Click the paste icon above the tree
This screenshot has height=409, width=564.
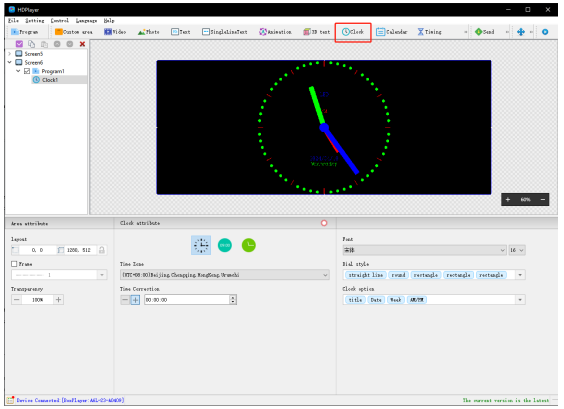[44, 44]
